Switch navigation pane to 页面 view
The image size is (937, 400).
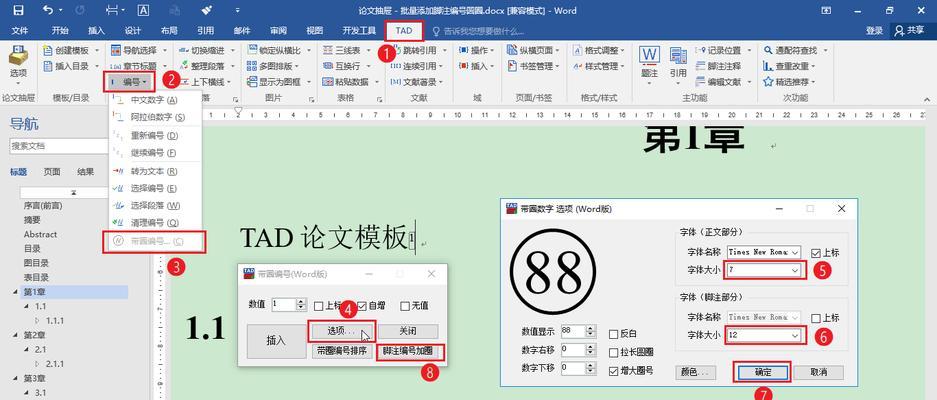point(52,172)
